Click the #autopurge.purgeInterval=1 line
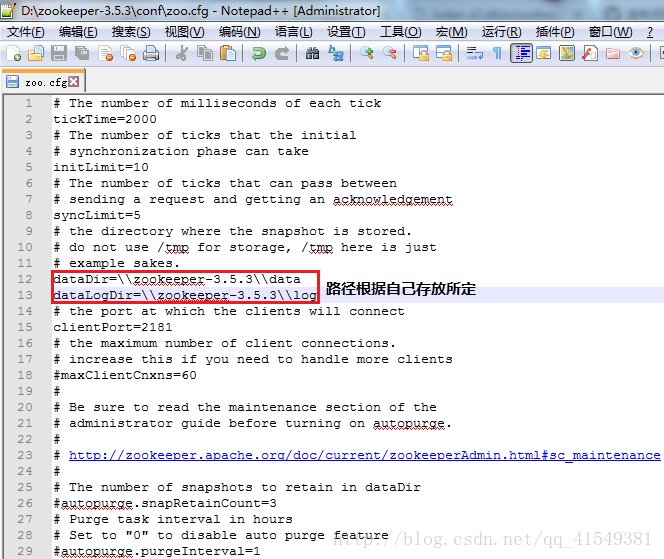The height and width of the screenshot is (559, 664). (157, 551)
